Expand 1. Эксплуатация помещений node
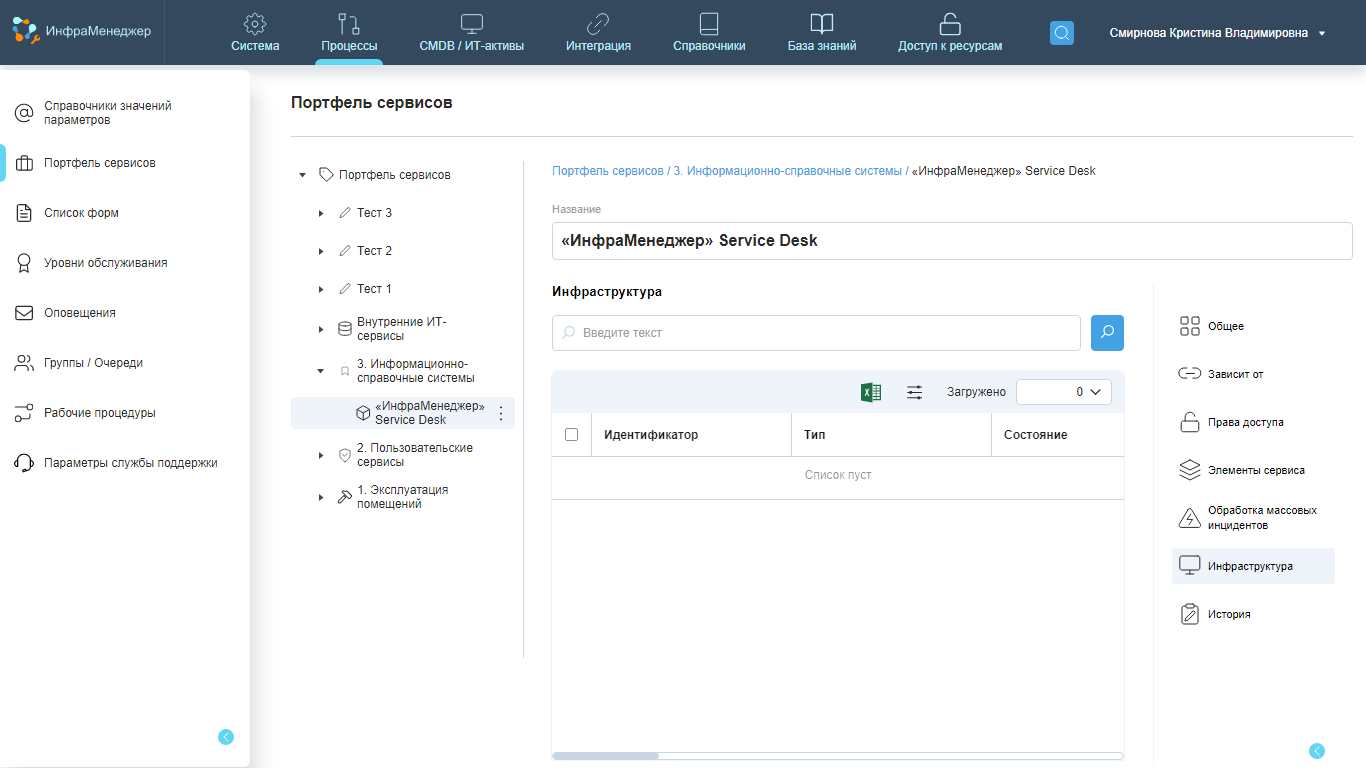1366x768 pixels. pyautogui.click(x=321, y=497)
